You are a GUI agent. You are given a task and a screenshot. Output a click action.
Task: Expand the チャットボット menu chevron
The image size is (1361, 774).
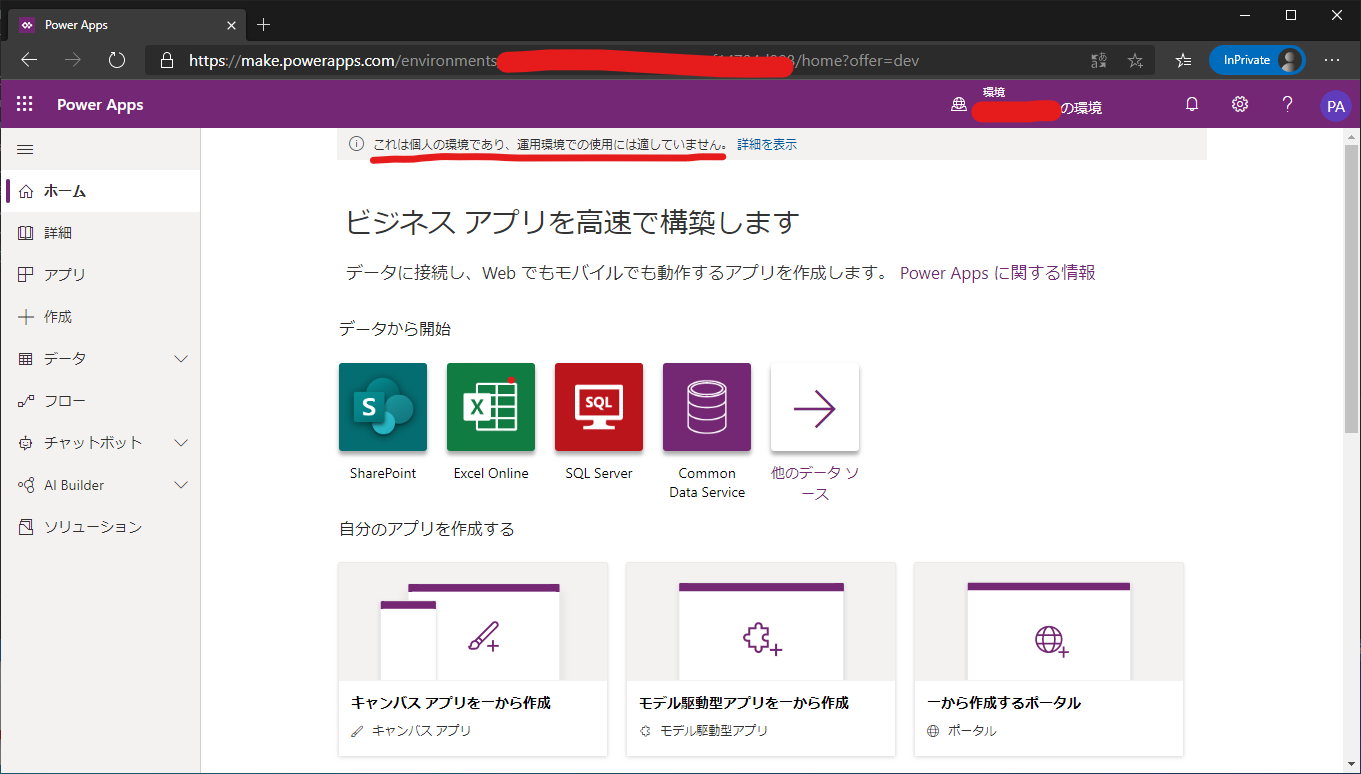[181, 443]
